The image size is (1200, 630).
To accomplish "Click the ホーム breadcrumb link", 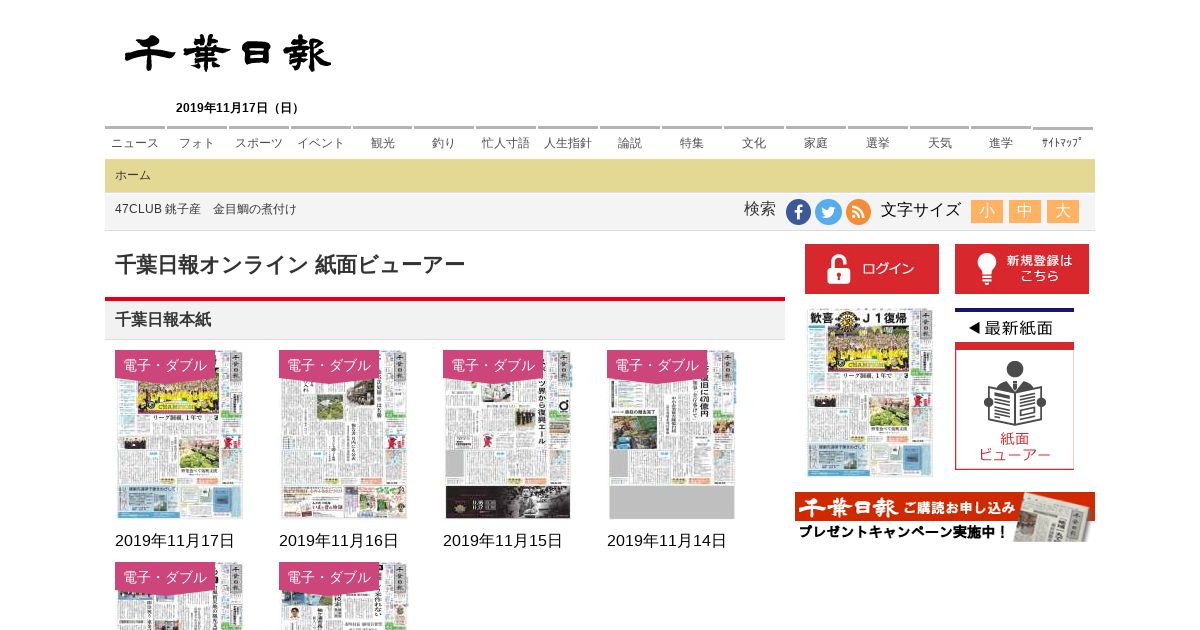I will click(x=133, y=175).
